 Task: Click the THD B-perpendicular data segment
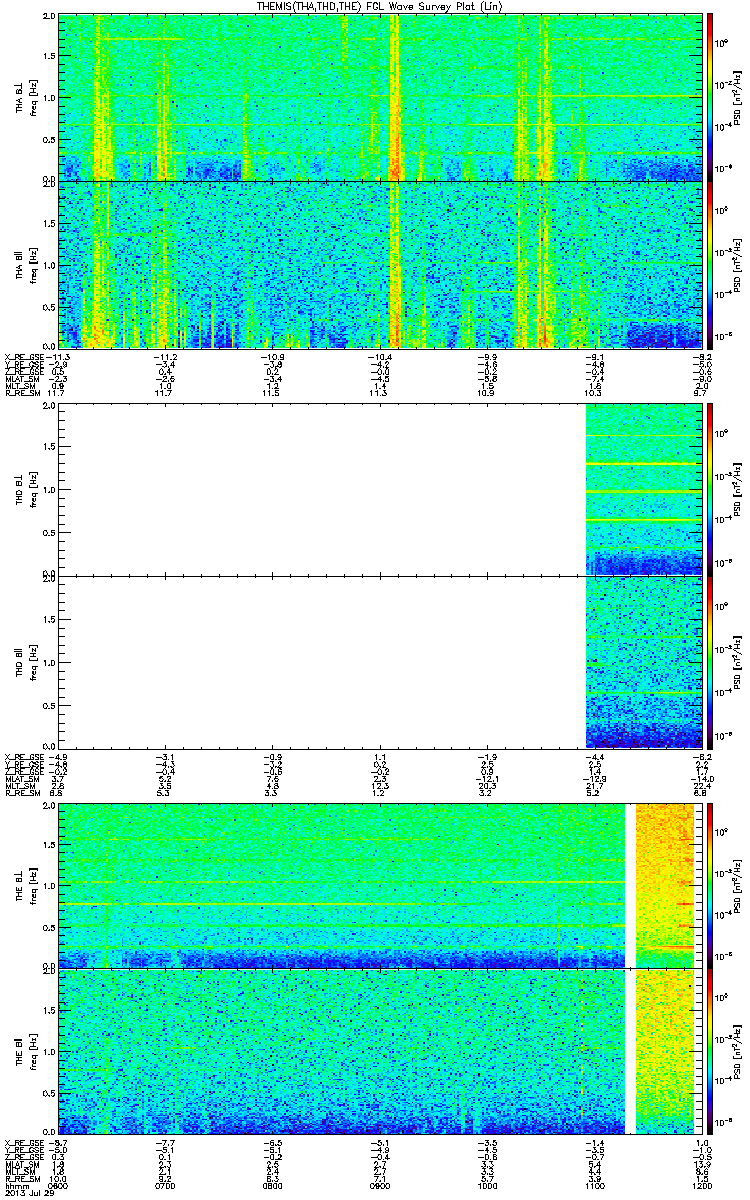click(642, 488)
